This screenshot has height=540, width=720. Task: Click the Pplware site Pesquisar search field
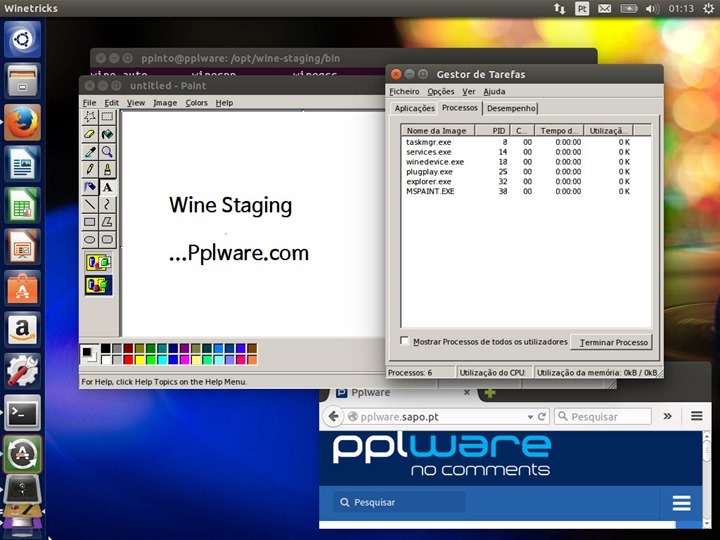(399, 502)
